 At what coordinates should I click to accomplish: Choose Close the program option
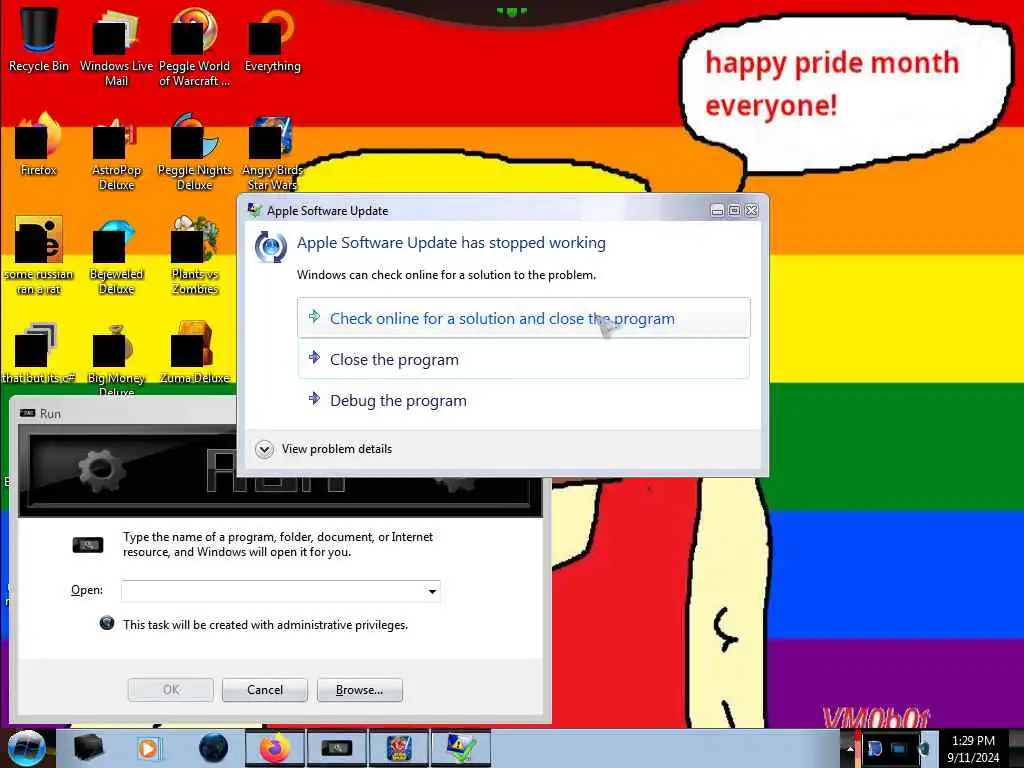click(524, 359)
